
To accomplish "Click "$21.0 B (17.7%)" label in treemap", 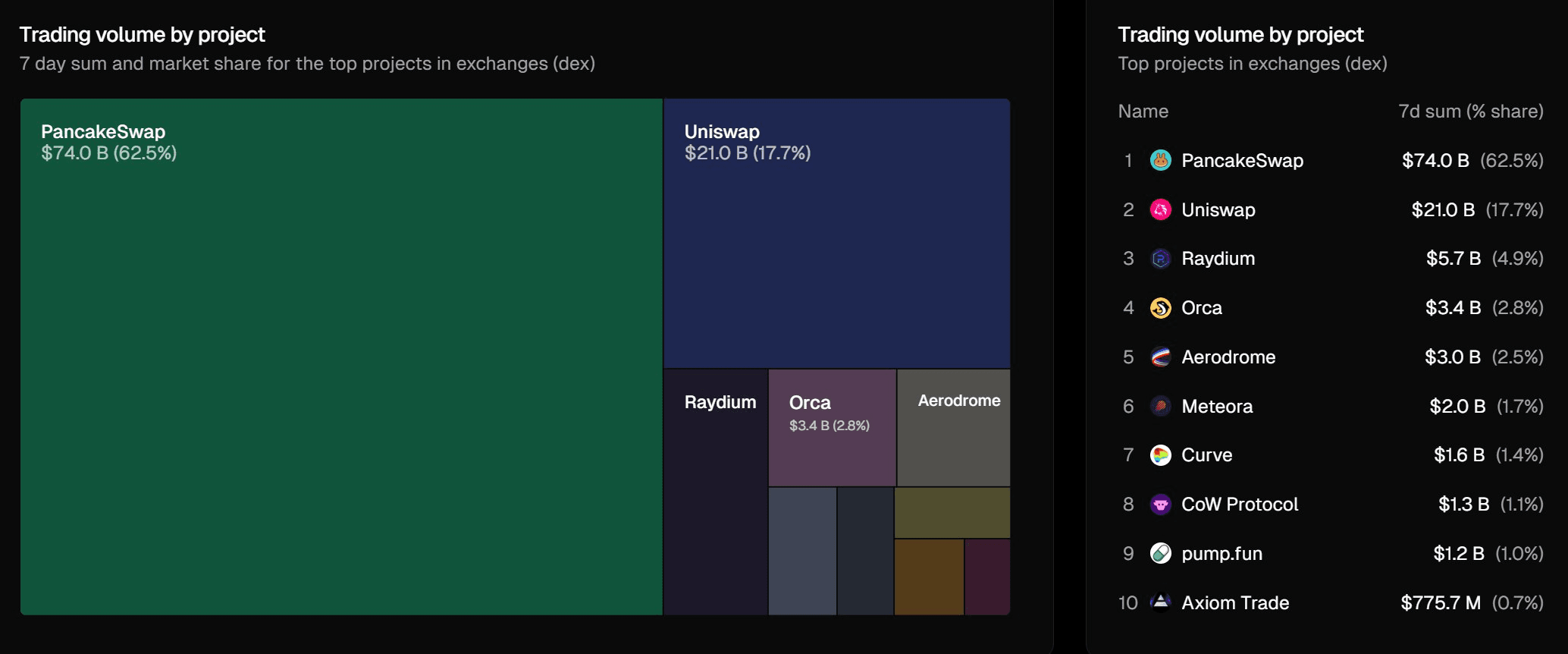I will [748, 153].
